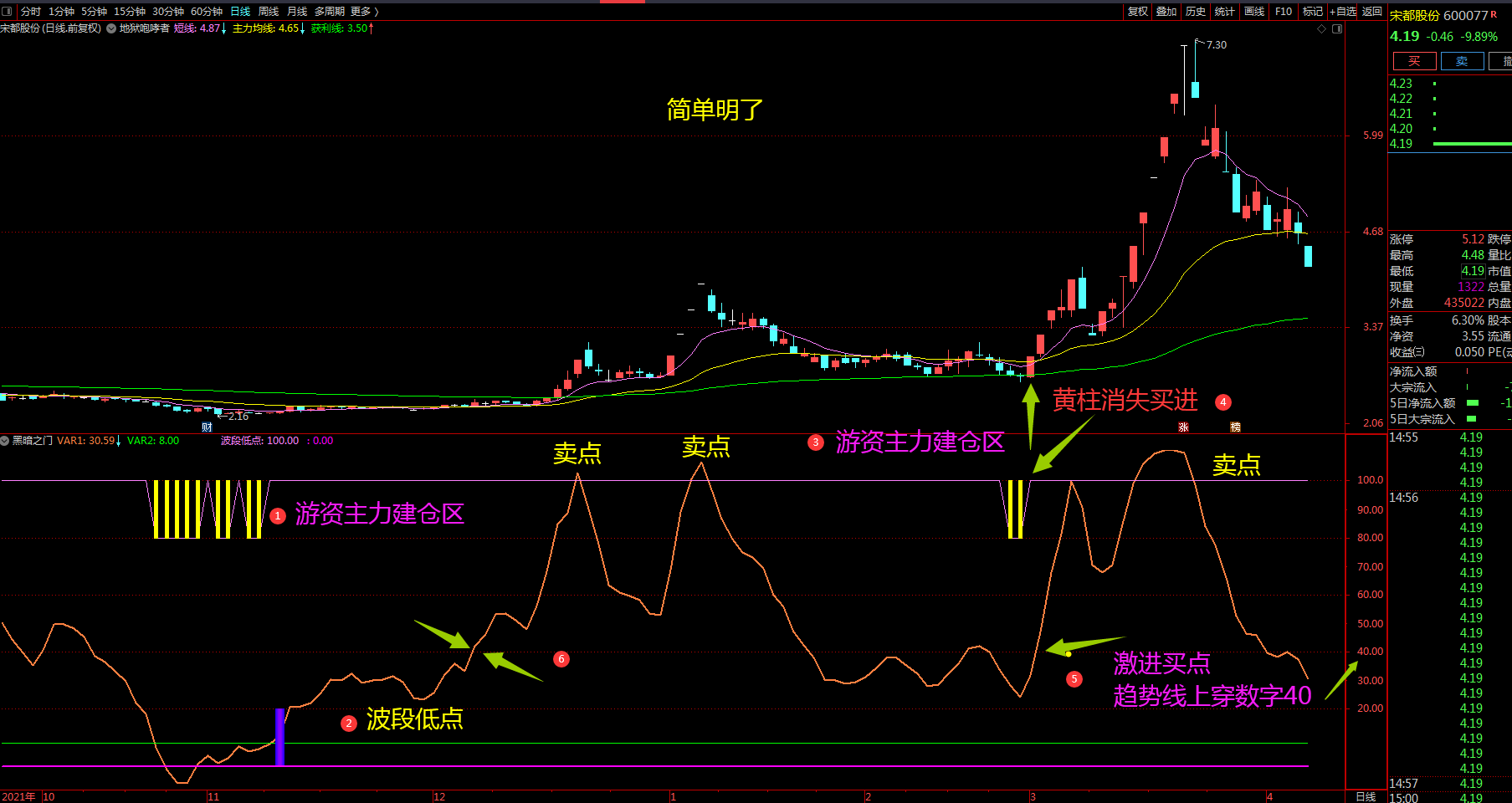Expand the 更多 periods menu
The height and width of the screenshot is (803, 1512).
click(365, 11)
